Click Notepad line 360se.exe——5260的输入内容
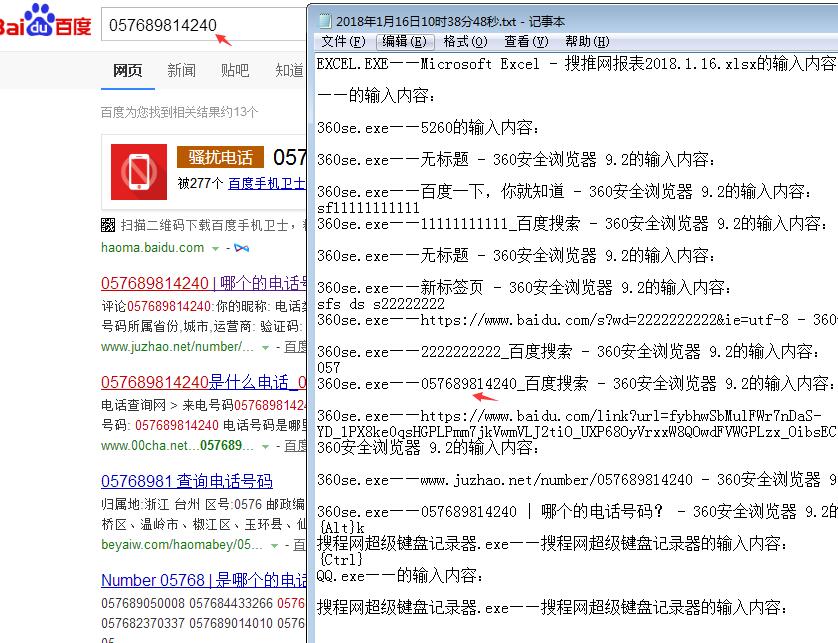This screenshot has width=838, height=643. point(428,128)
